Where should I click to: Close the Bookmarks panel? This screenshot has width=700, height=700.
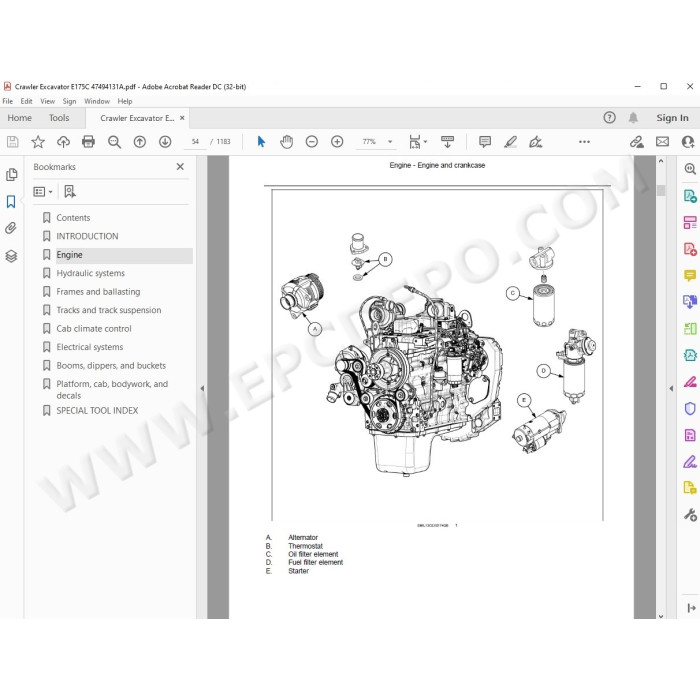[180, 167]
